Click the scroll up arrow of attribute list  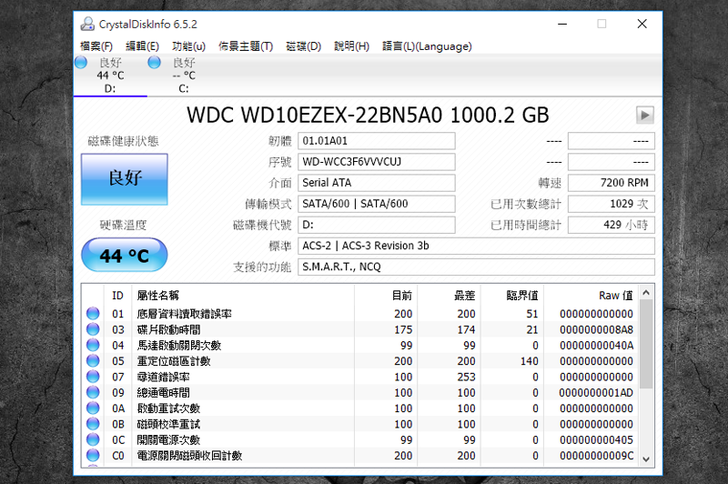[646, 293]
